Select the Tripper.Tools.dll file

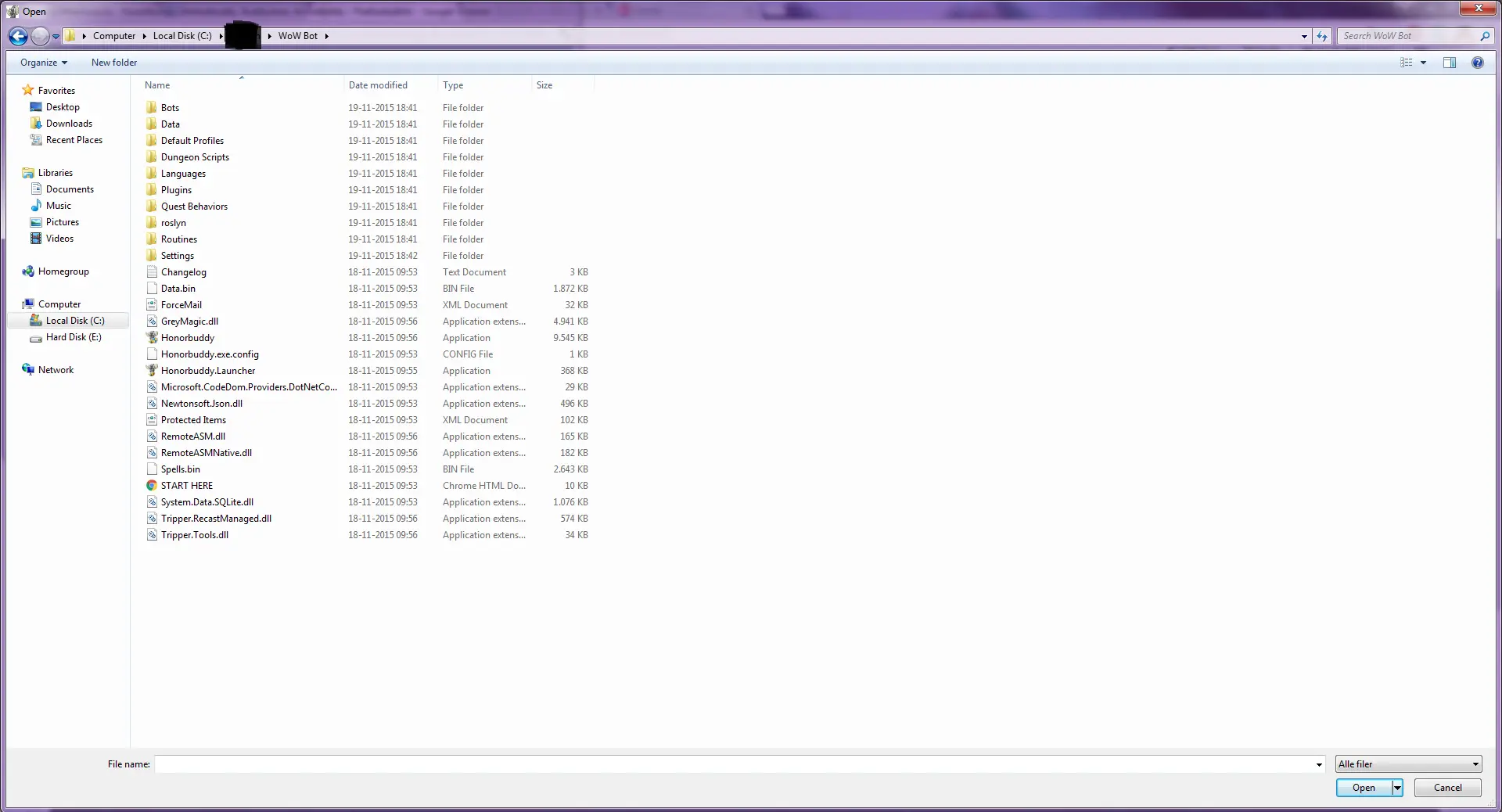coord(195,535)
